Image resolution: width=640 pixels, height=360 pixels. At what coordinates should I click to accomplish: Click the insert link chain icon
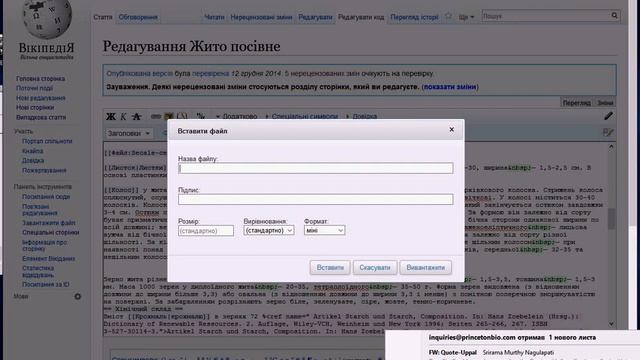pyautogui.click(x=156, y=116)
